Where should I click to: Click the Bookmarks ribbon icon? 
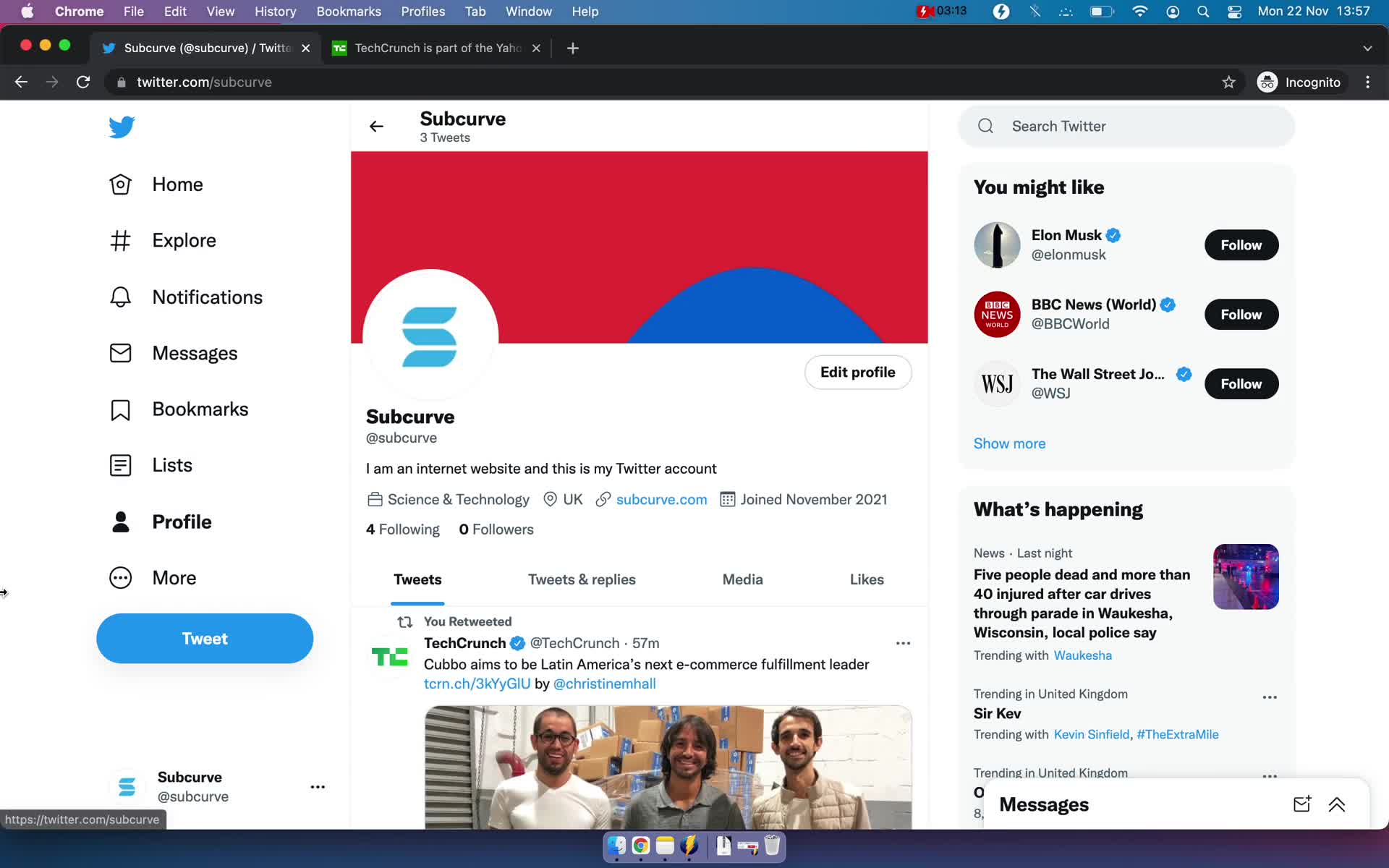coord(120,409)
